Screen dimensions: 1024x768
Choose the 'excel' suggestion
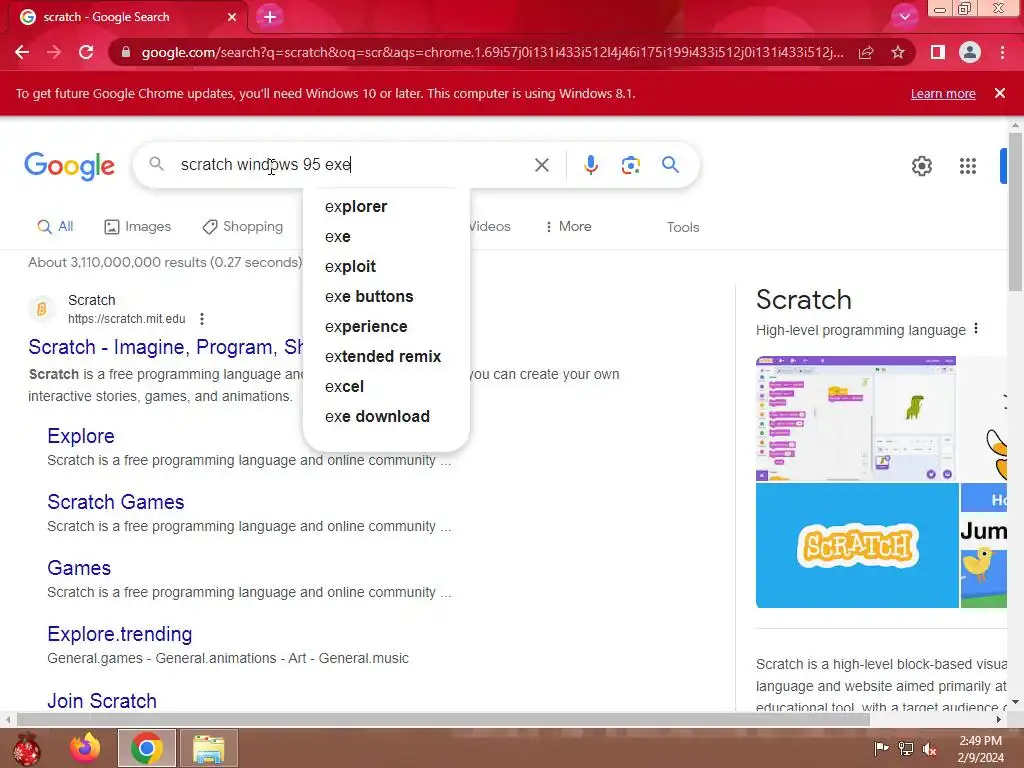[386, 387]
